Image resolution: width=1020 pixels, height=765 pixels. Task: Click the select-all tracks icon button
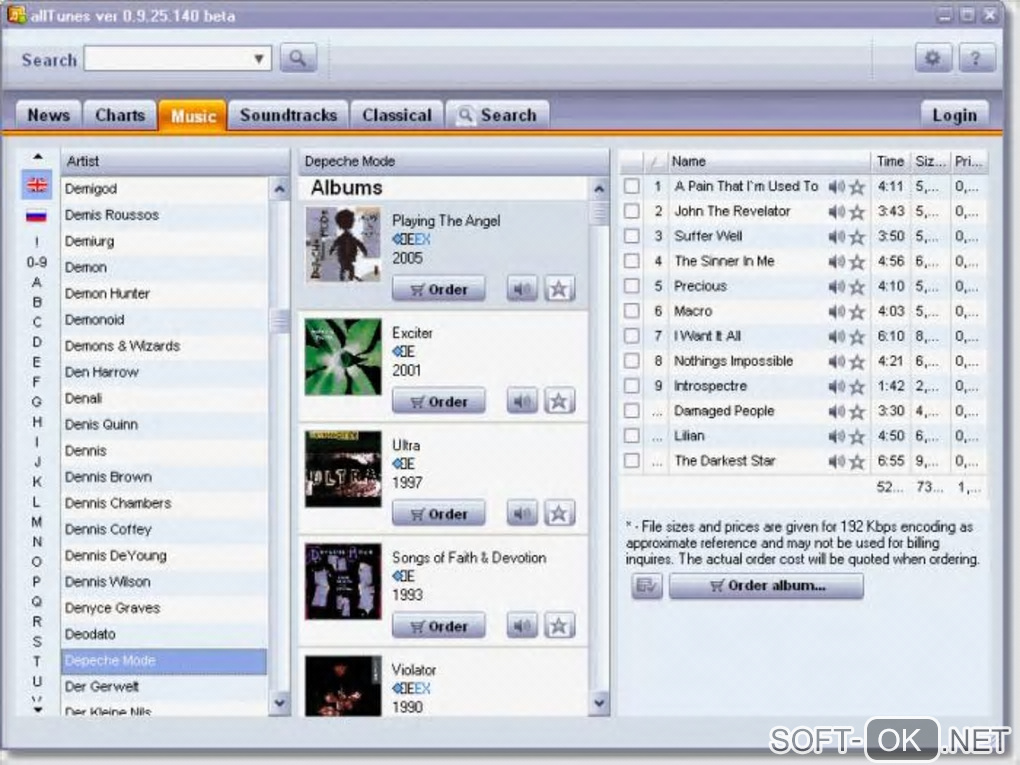click(x=647, y=585)
